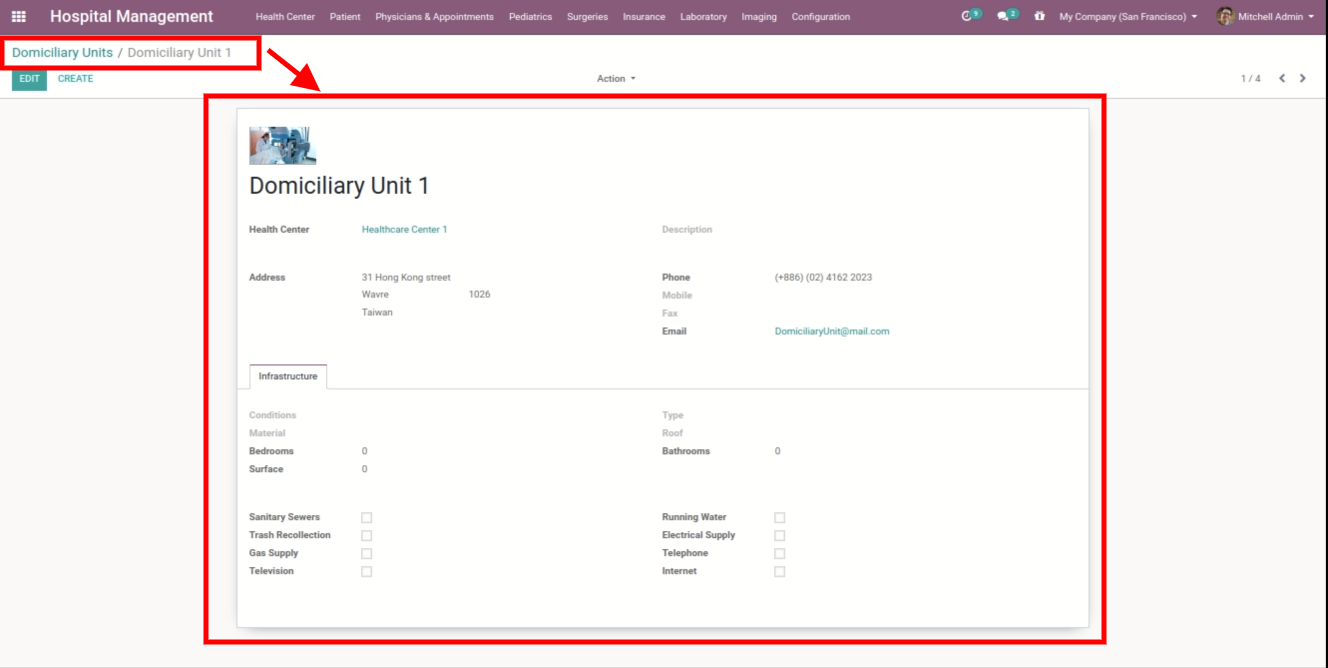Toggle the Sanitary Sewers checkbox
Image resolution: width=1328 pixels, height=668 pixels.
point(367,518)
